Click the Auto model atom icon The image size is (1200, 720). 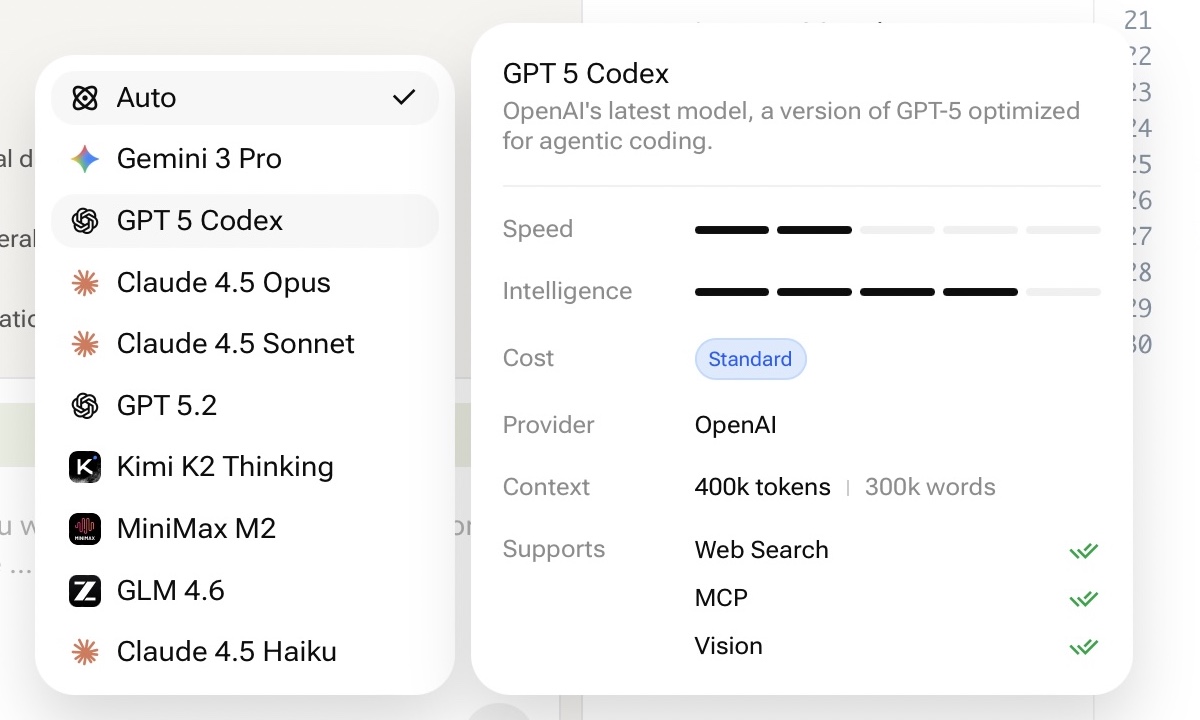pos(85,98)
